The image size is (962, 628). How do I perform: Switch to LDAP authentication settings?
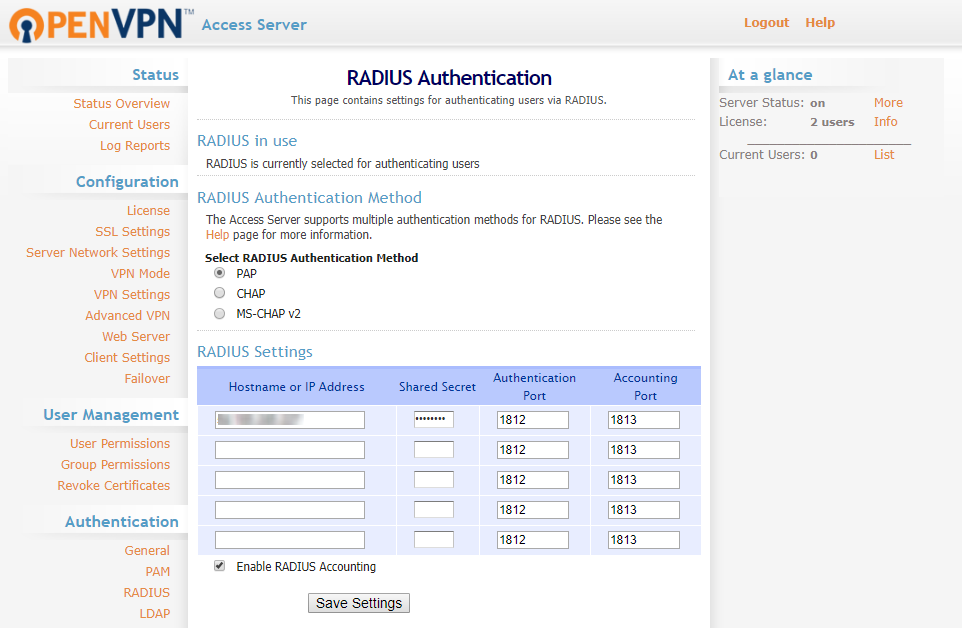(154, 613)
